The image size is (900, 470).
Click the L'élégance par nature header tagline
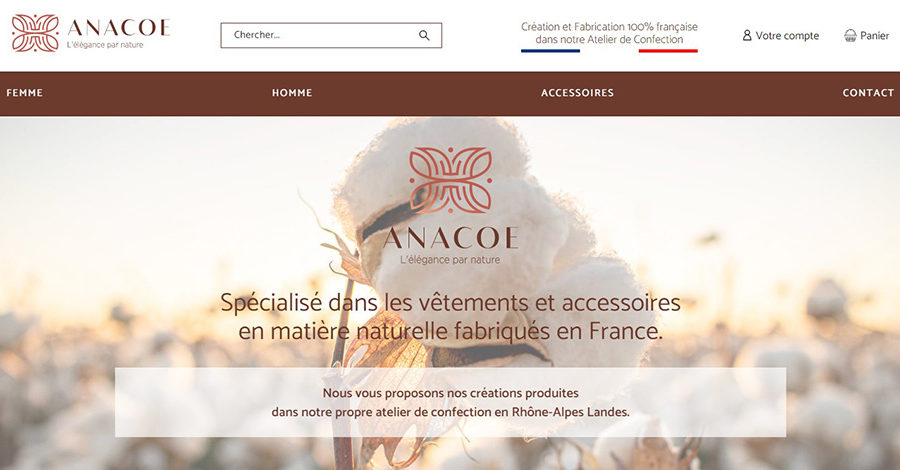pyautogui.click(x=105, y=45)
